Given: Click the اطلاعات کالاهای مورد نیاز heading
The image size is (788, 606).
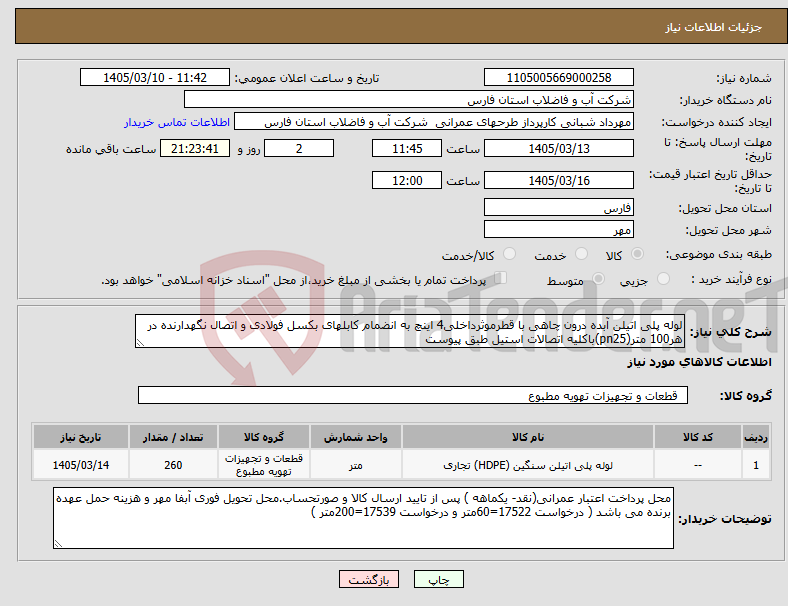Looking at the screenshot, I should pyautogui.click(x=699, y=362).
